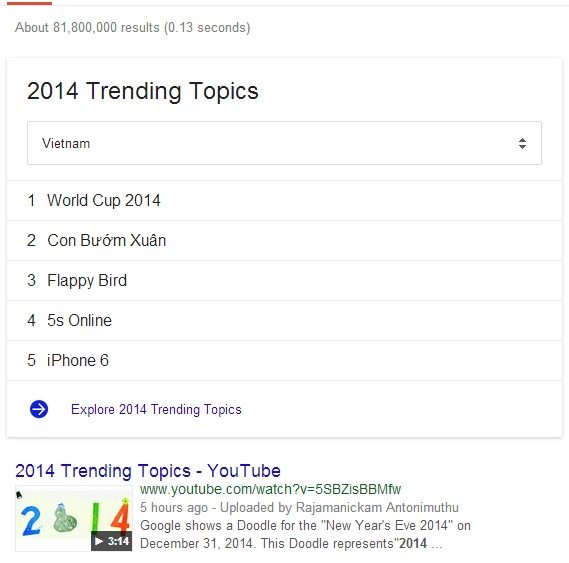The height and width of the screenshot is (563, 569).
Task: Click the selected red-underlined search tab
Action: click(29, 3)
